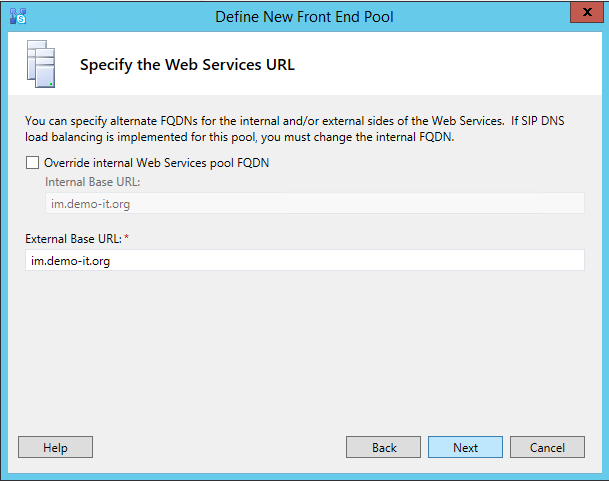Click the "Override internal Web Services pool FQDN" label text
Image resolution: width=609 pixels, height=481 pixels.
[156, 163]
